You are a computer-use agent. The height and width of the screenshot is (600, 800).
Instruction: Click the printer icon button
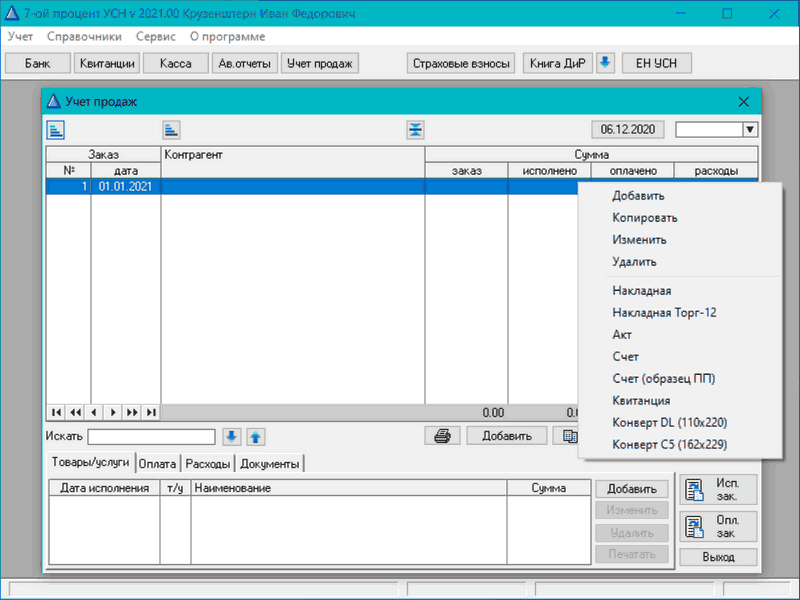point(444,436)
